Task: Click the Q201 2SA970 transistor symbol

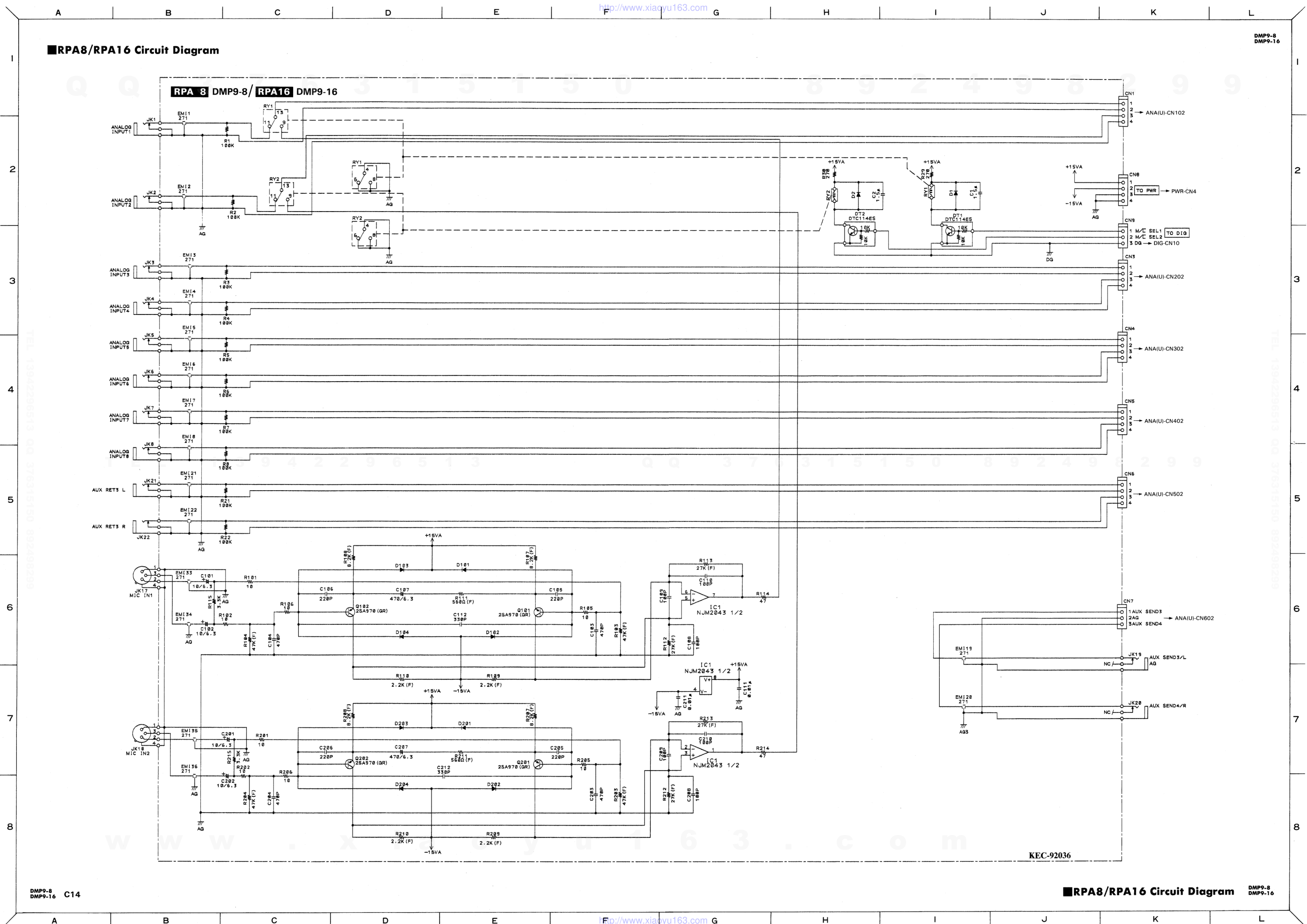Action: click(538, 764)
